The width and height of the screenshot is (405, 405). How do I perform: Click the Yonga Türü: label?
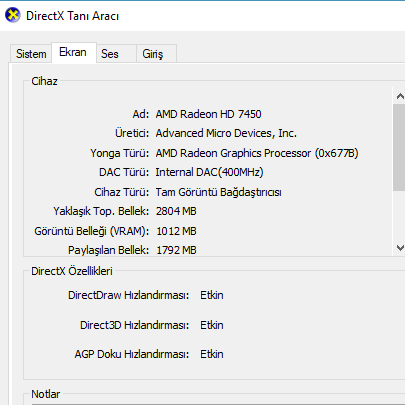click(x=120, y=153)
